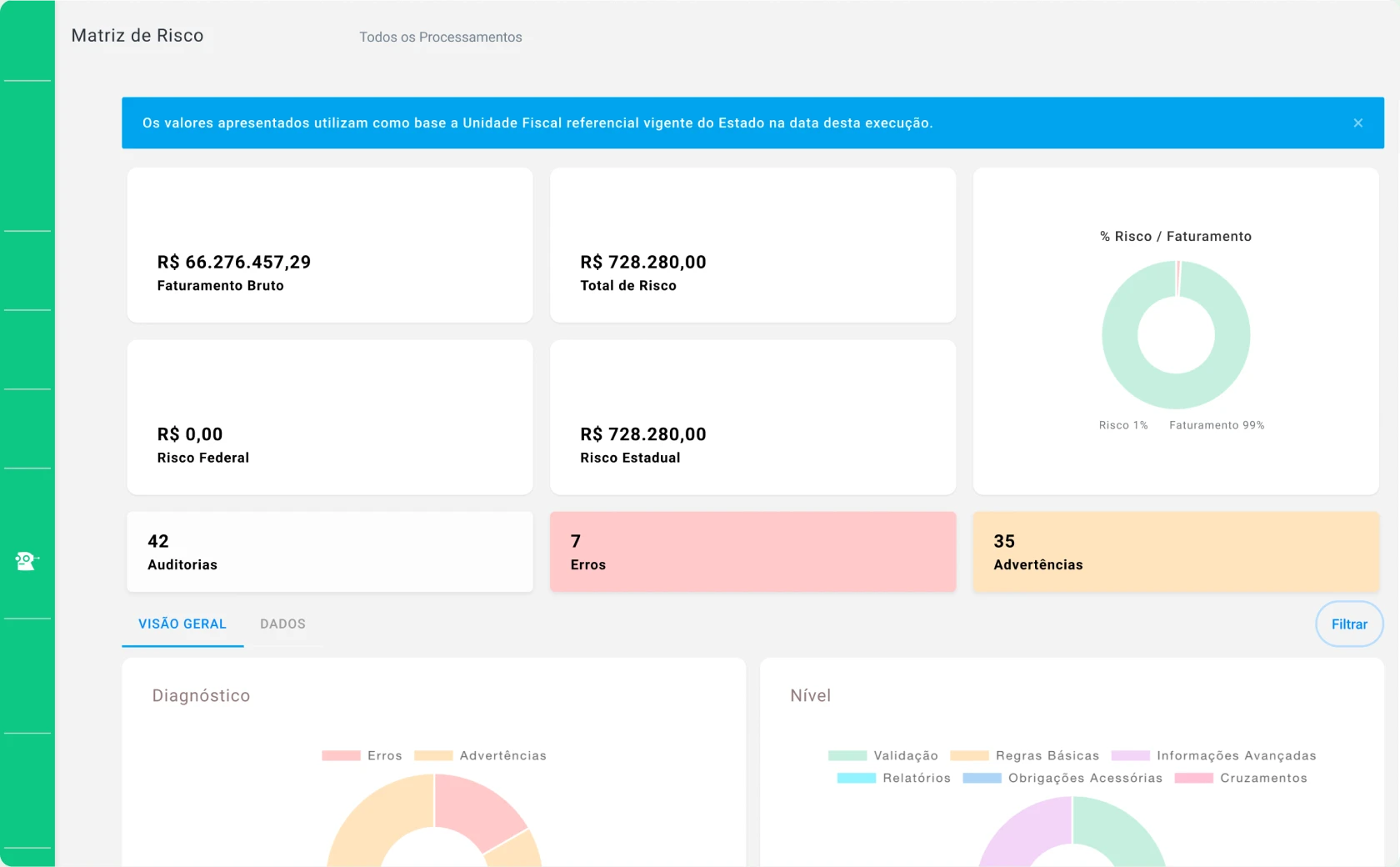Click the Erros legend swatch in Diagnóstico

(x=341, y=755)
